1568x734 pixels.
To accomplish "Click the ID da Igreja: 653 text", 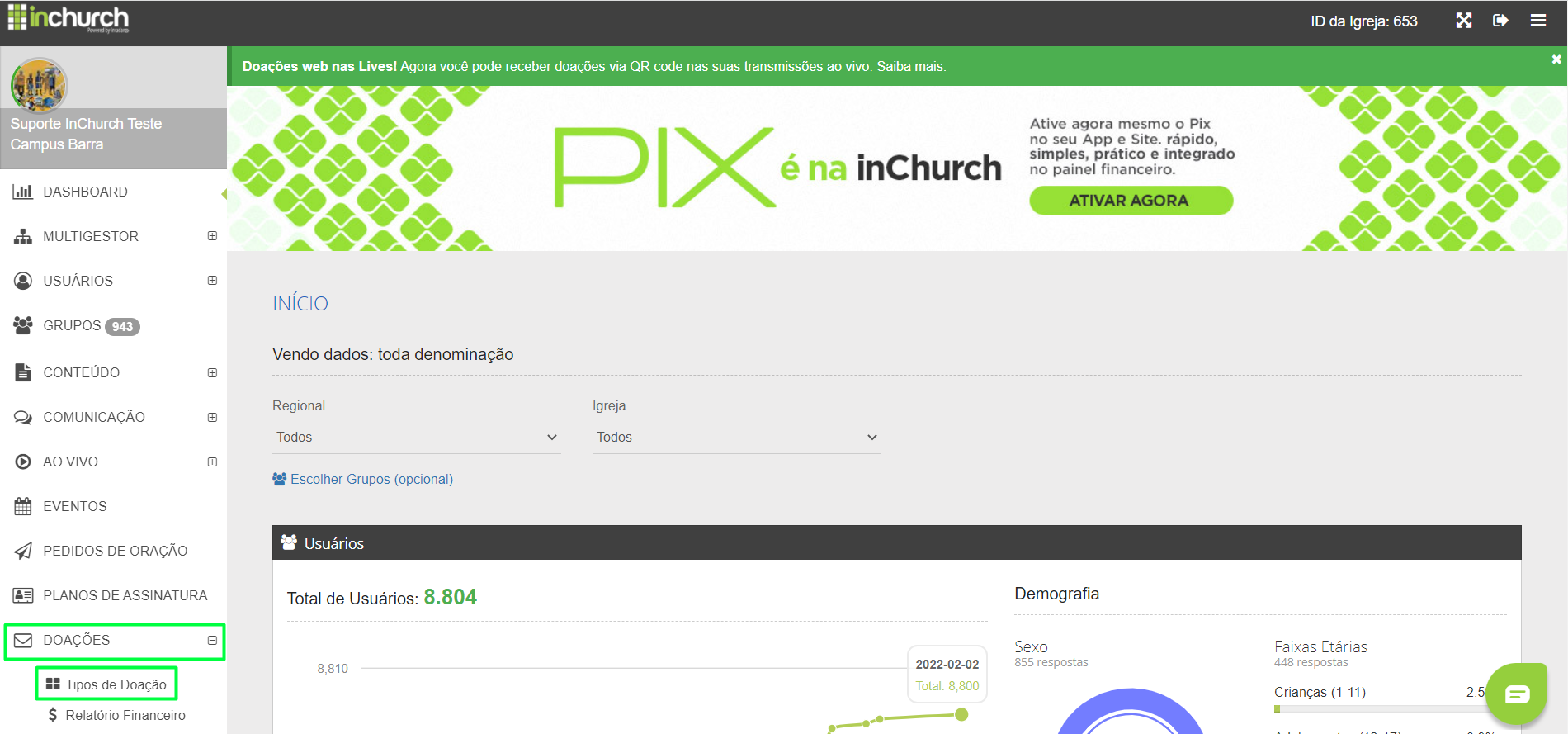I will point(1363,21).
